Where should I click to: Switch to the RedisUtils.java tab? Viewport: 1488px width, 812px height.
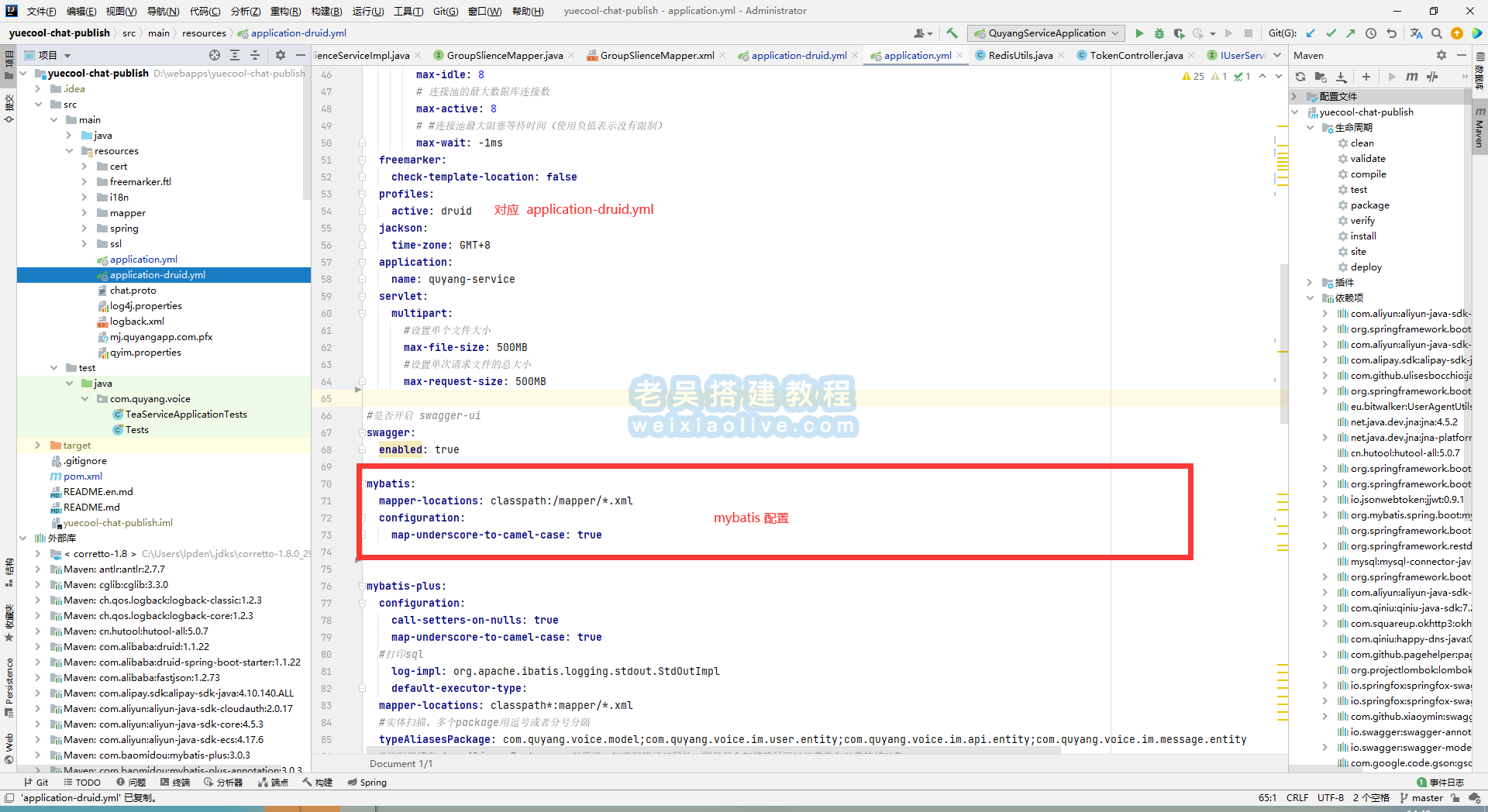[x=1020, y=55]
